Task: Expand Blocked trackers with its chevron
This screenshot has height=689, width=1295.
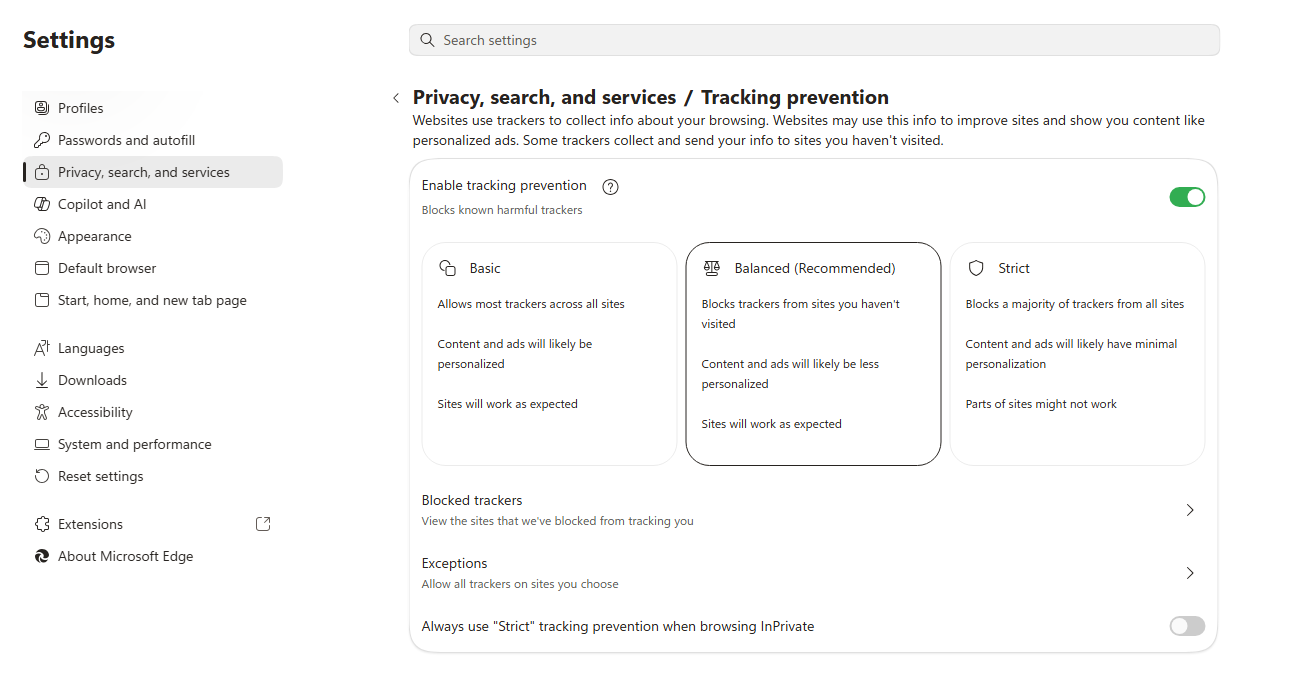Action: coord(1190,510)
